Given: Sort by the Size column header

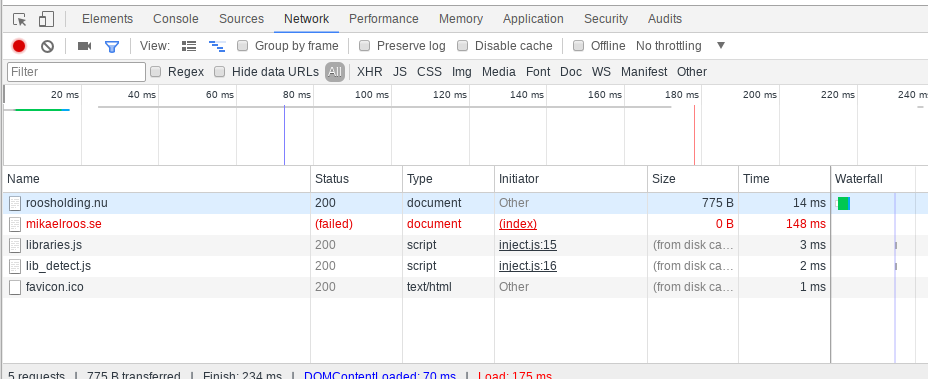Looking at the screenshot, I should pos(693,179).
